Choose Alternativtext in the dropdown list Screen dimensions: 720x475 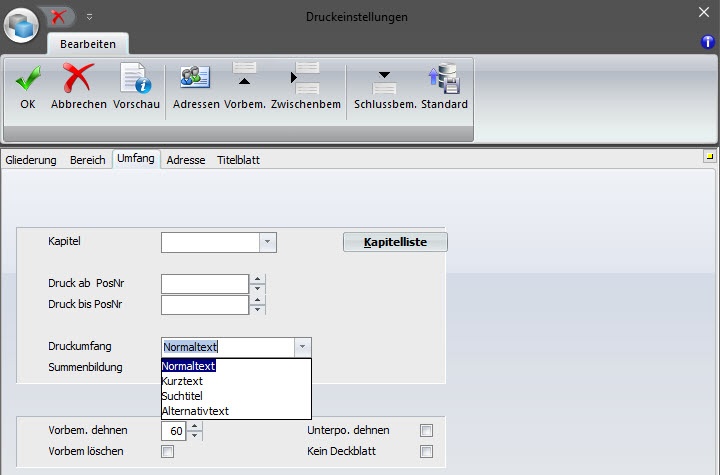pos(236,411)
